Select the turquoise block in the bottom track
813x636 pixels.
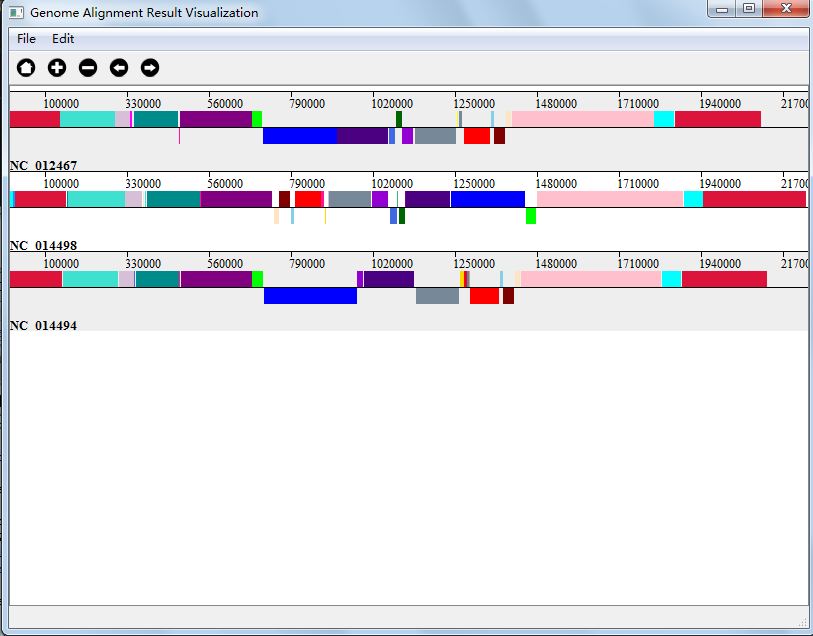91,279
